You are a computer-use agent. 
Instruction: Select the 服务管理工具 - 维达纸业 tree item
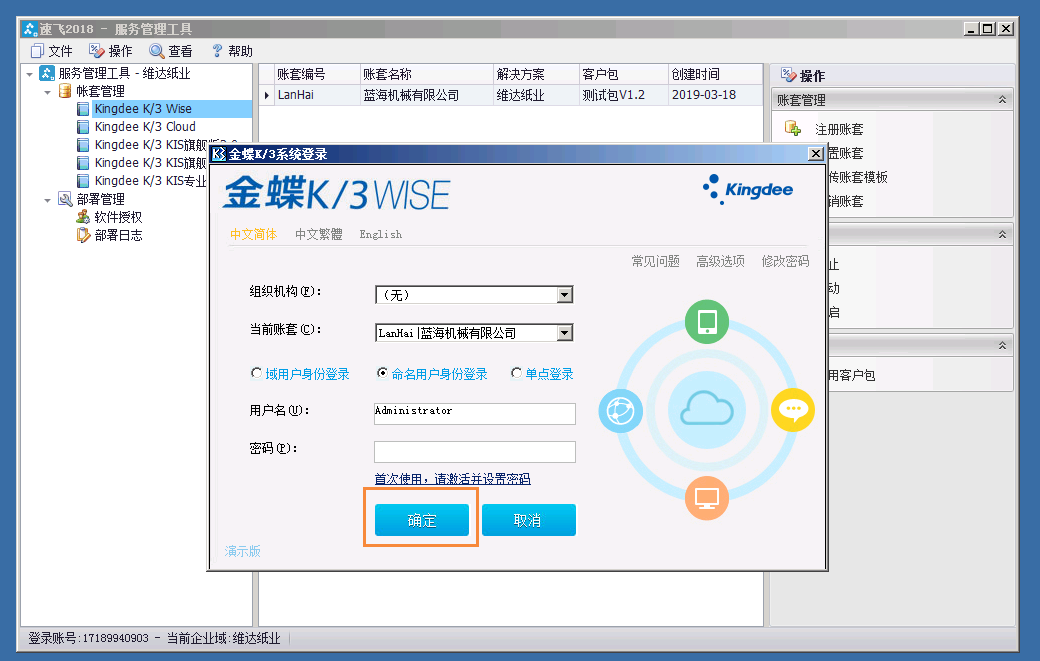pyautogui.click(x=124, y=74)
